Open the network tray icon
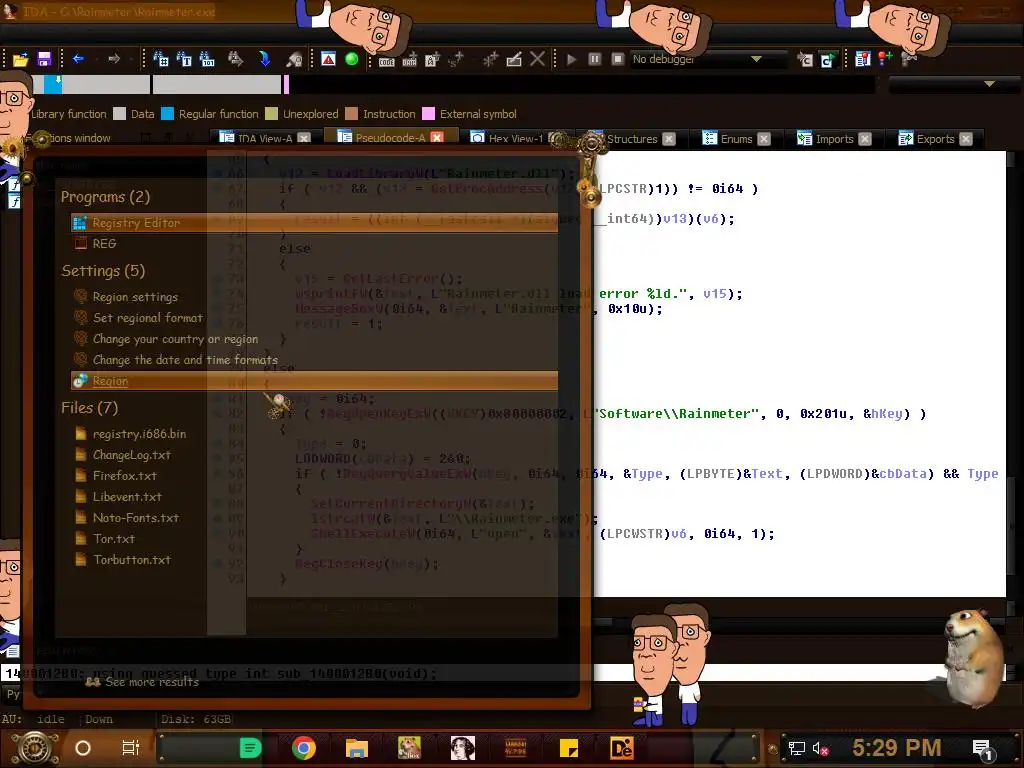This screenshot has width=1024, height=768. [796, 748]
